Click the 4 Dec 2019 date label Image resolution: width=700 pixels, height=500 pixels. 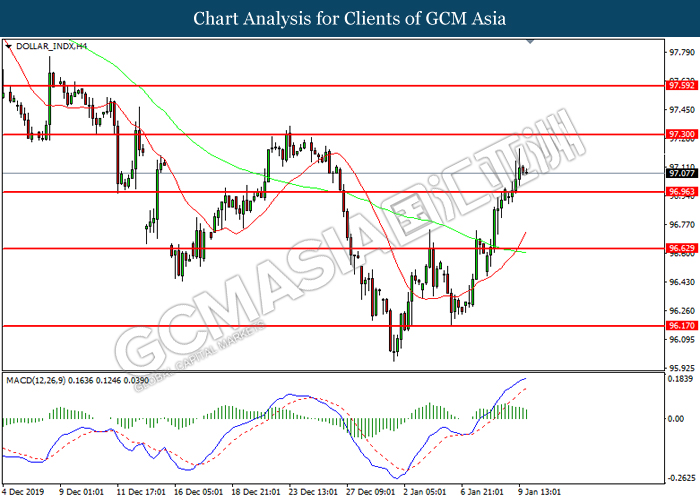(x=24, y=492)
